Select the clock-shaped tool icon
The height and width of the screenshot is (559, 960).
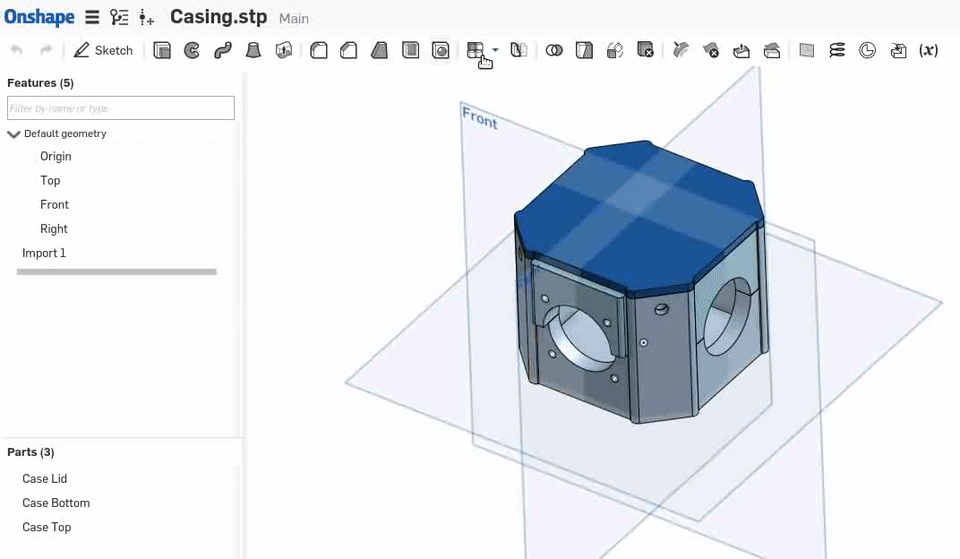click(868, 50)
